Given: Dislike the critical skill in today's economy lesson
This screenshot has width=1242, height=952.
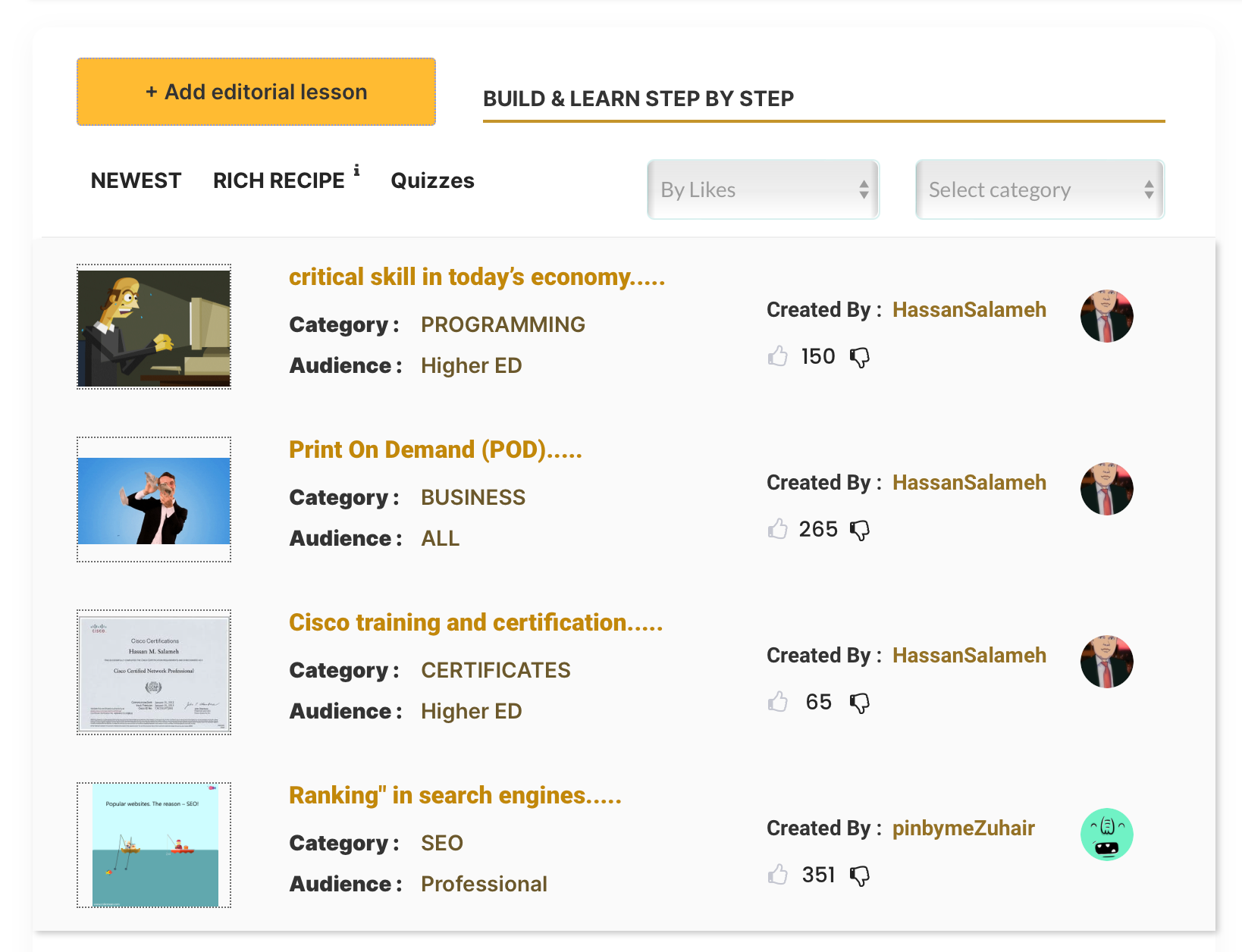Looking at the screenshot, I should coord(860,357).
